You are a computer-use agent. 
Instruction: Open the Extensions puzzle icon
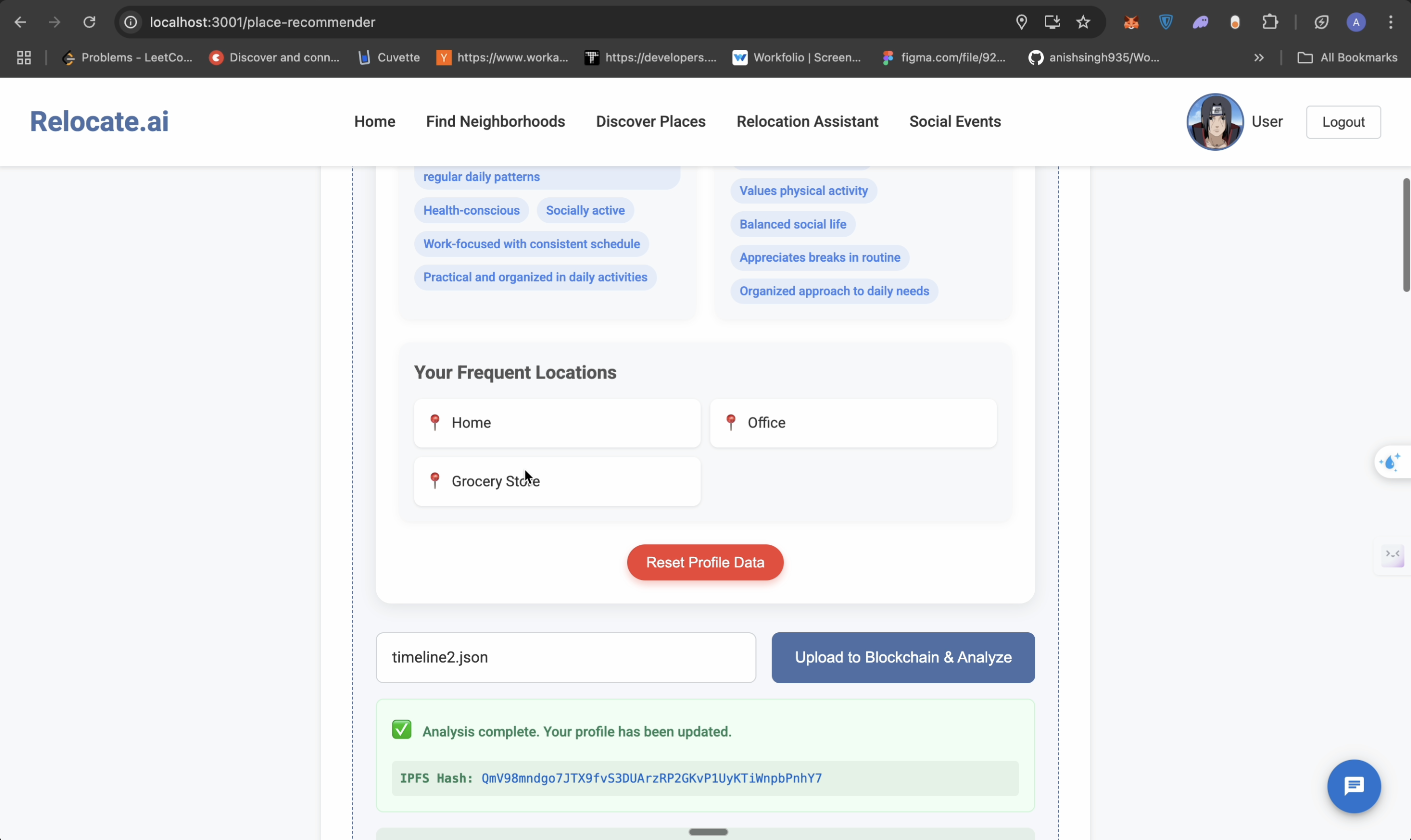tap(1271, 22)
